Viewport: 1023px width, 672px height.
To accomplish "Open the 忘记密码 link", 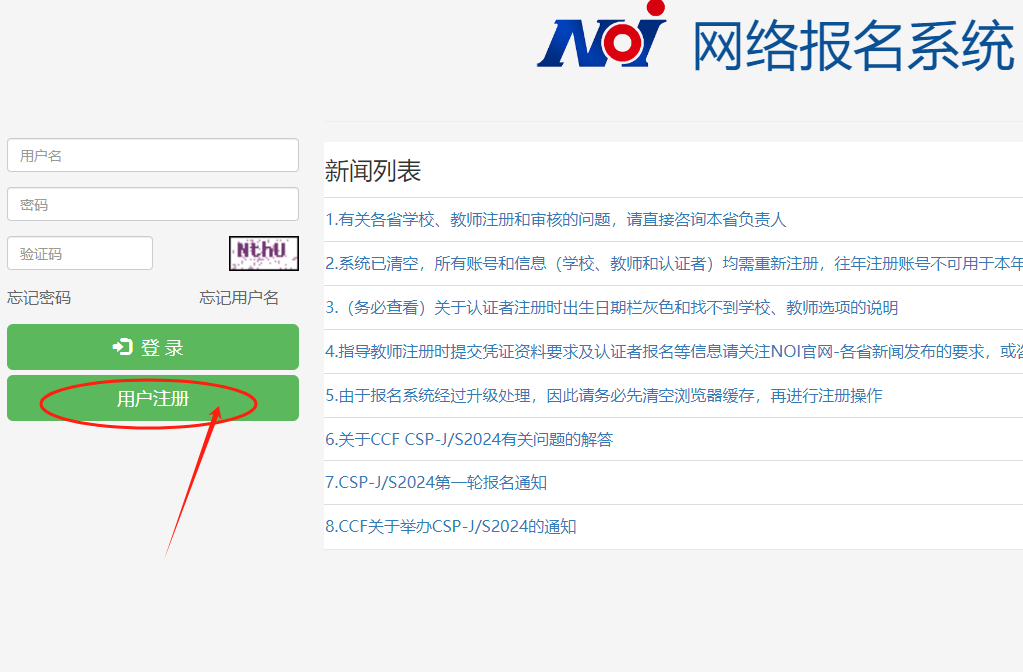I will (39, 298).
